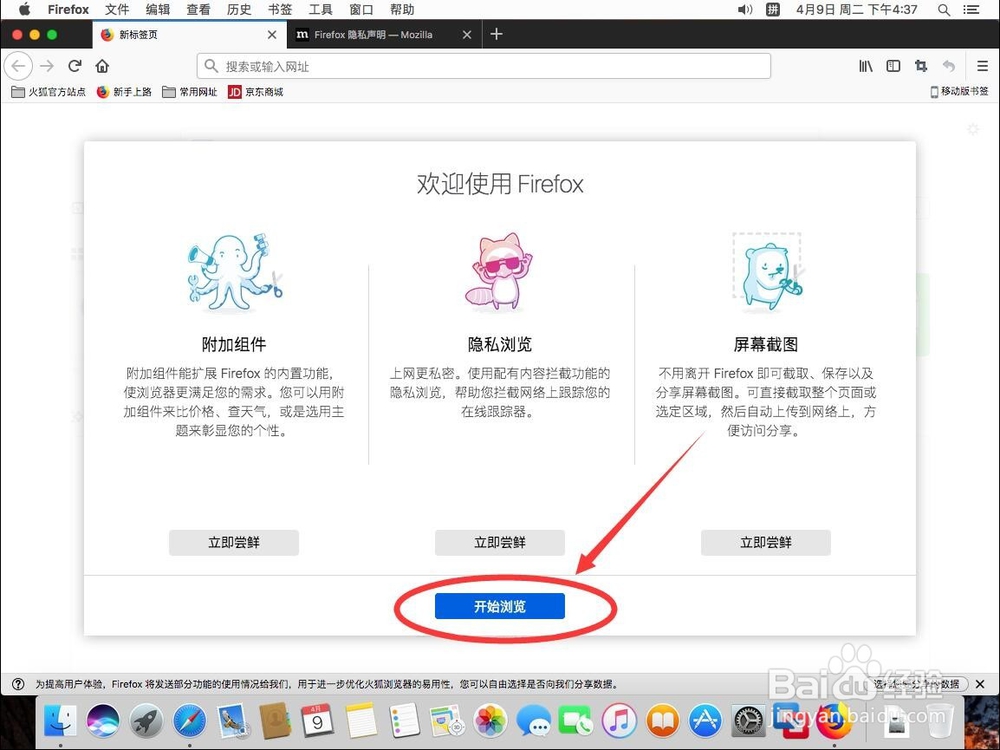The image size is (1000, 750).
Task: Reload the current page
Action: coord(75,66)
